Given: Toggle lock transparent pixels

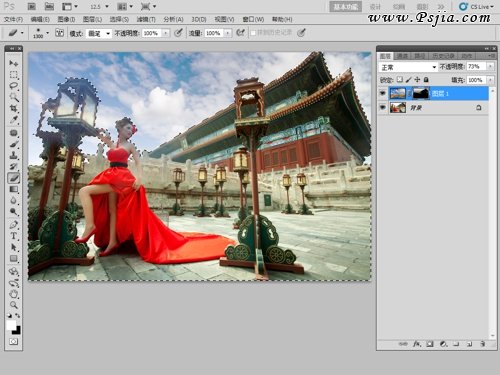Looking at the screenshot, I should pyautogui.click(x=400, y=80).
